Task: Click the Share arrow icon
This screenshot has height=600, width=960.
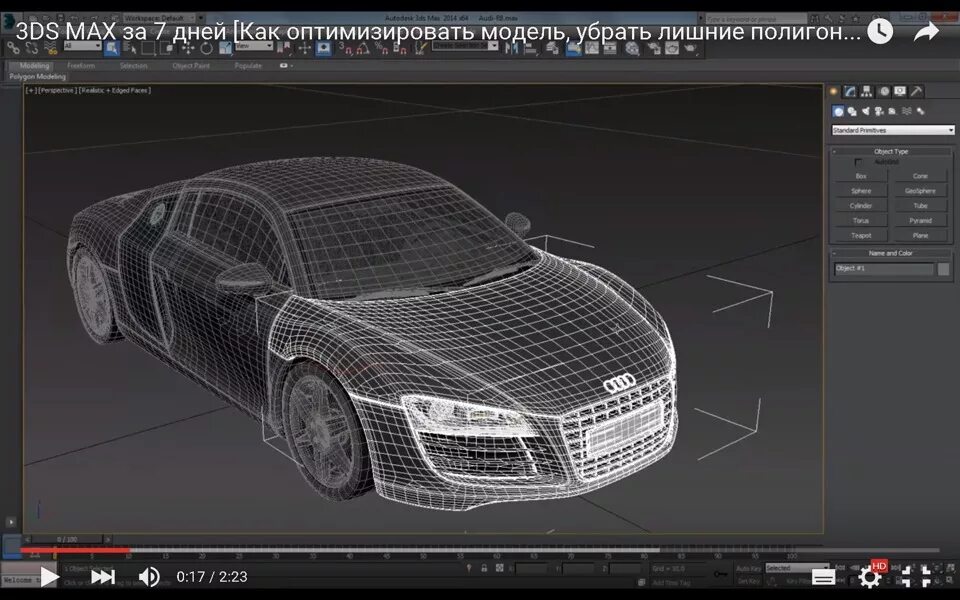Action: (926, 31)
